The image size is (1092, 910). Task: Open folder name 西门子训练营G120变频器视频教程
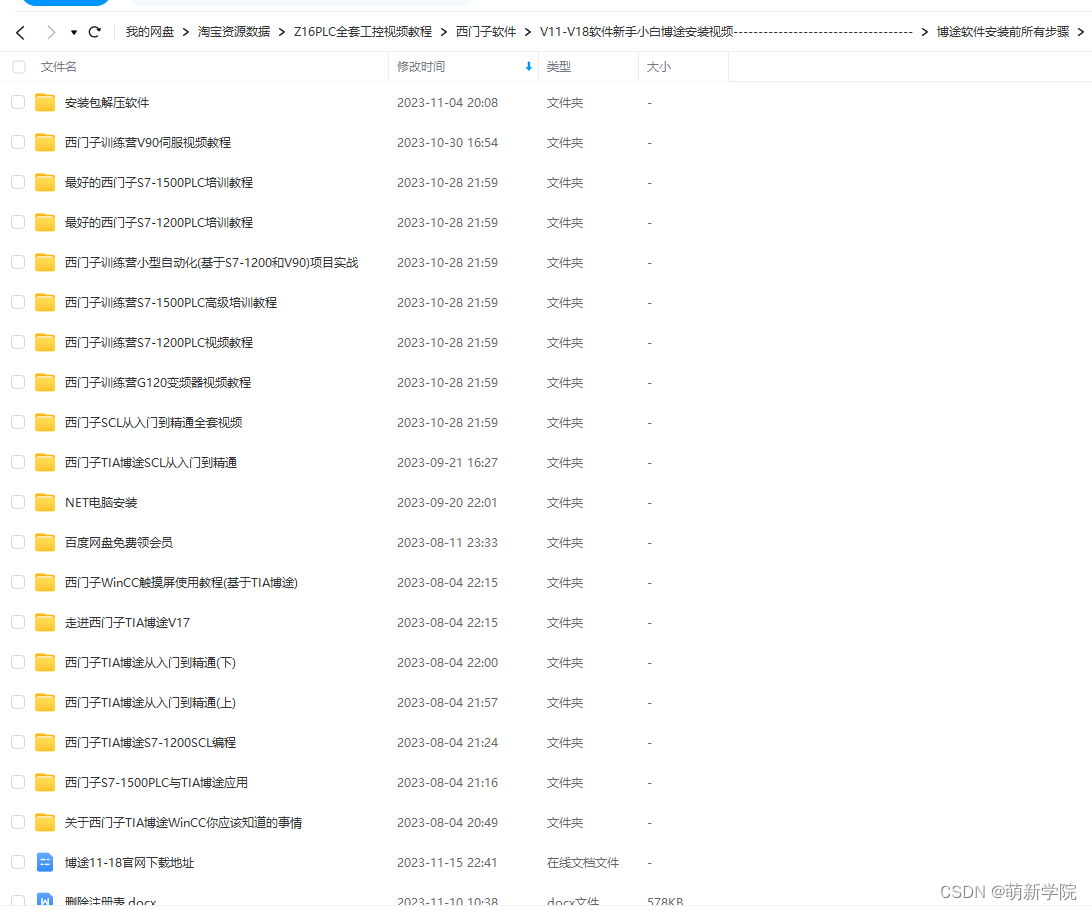tap(158, 382)
